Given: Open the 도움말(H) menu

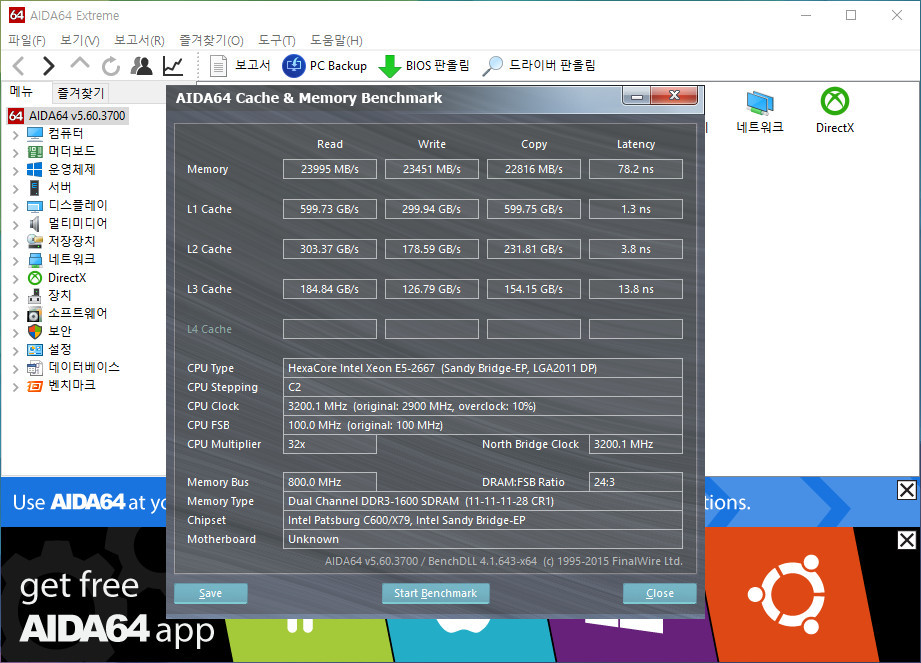Looking at the screenshot, I should pyautogui.click(x=337, y=41).
